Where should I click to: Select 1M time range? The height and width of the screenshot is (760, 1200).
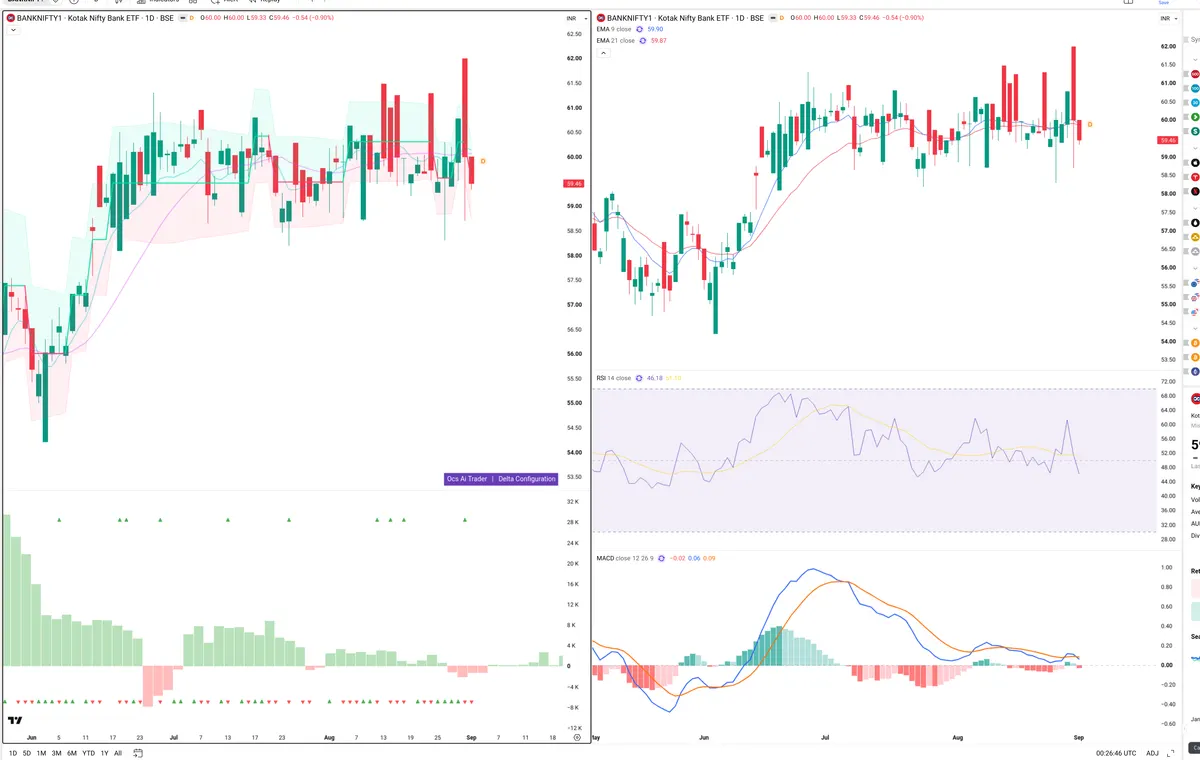click(42, 753)
